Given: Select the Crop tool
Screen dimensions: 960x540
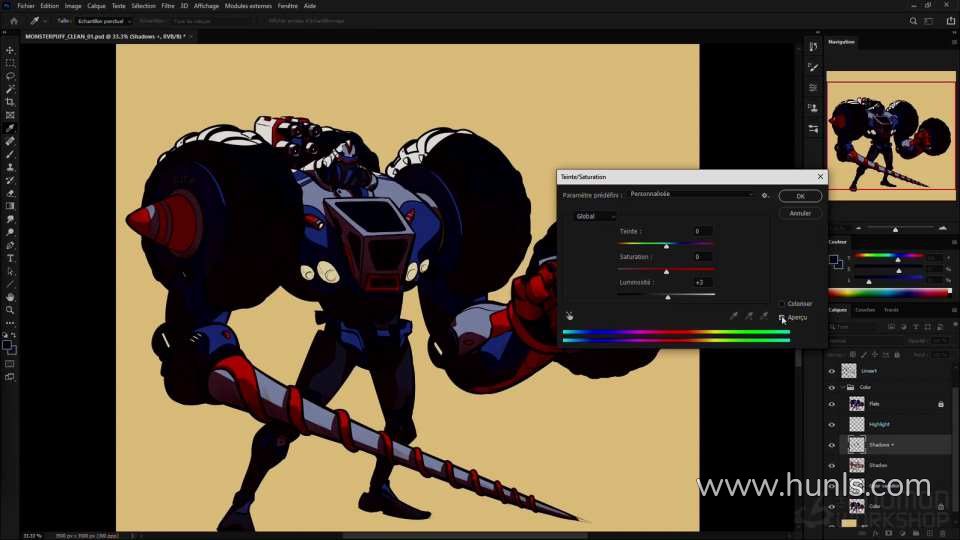Looking at the screenshot, I should pyautogui.click(x=10, y=102).
